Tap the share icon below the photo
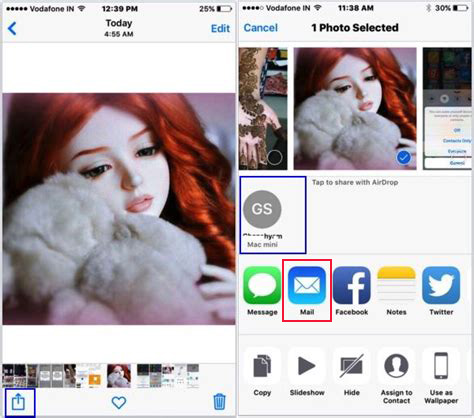This screenshot has height=418, width=474. pos(19,402)
